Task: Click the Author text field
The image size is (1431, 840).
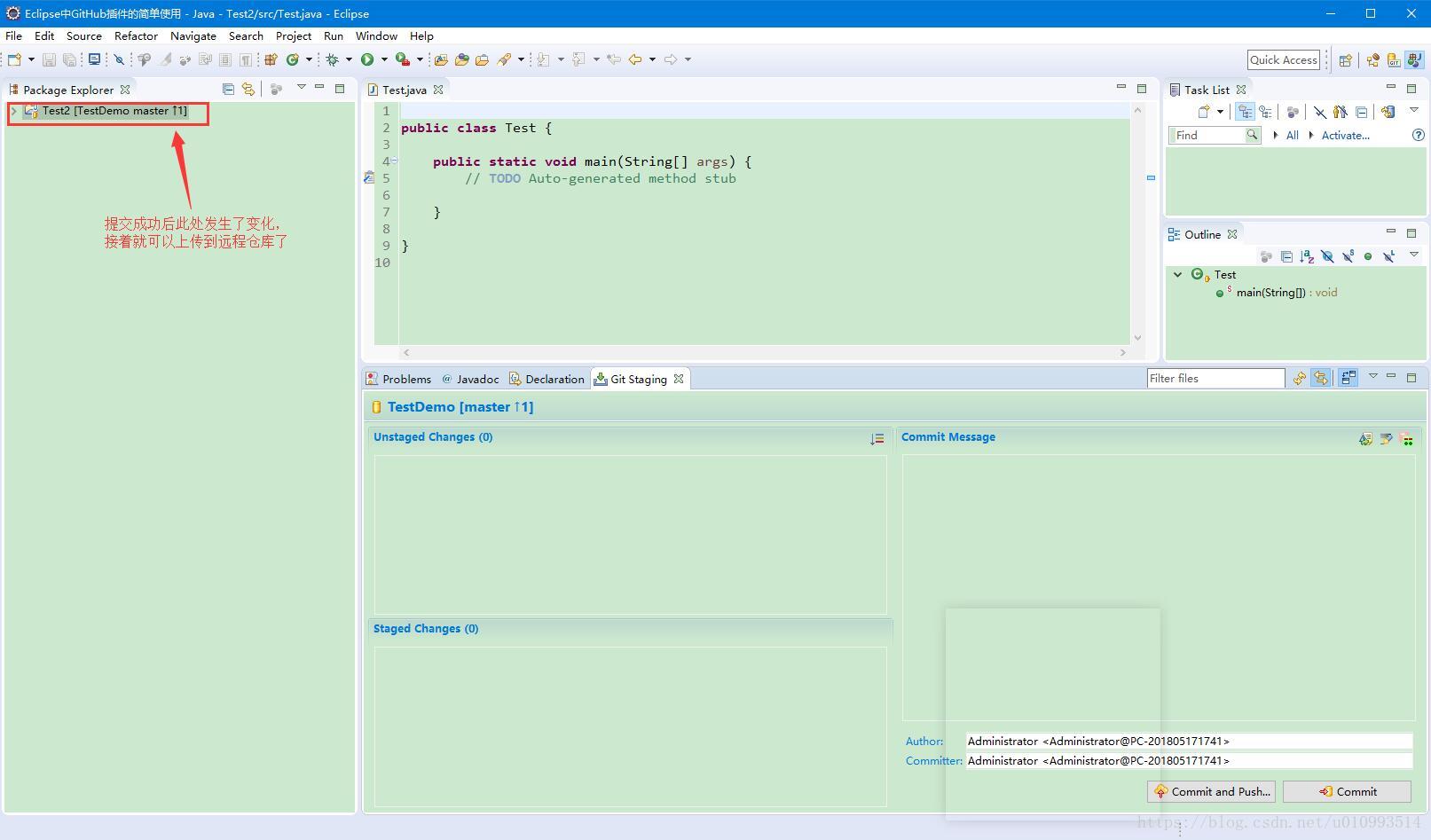Action: pyautogui.click(x=1189, y=742)
